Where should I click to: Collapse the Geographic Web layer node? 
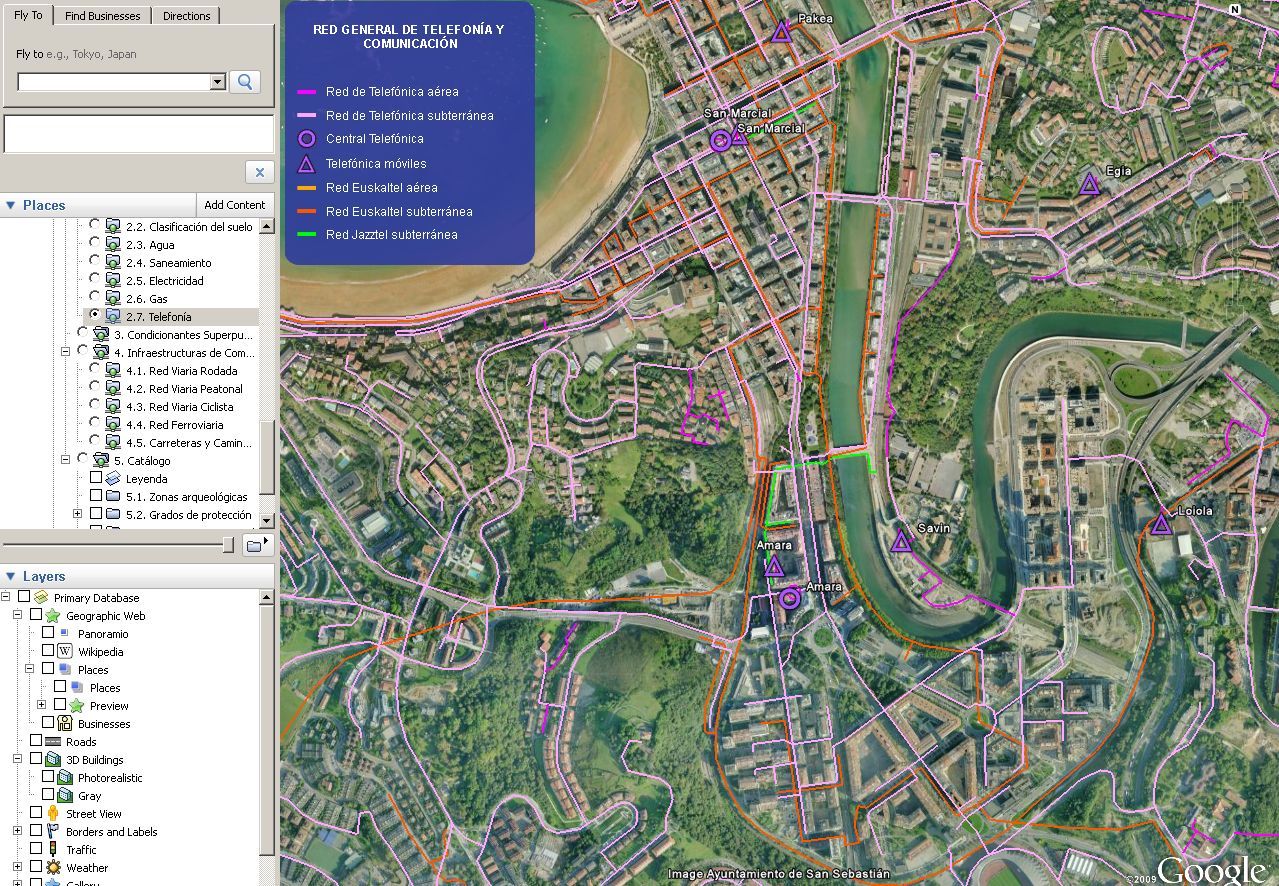18,616
